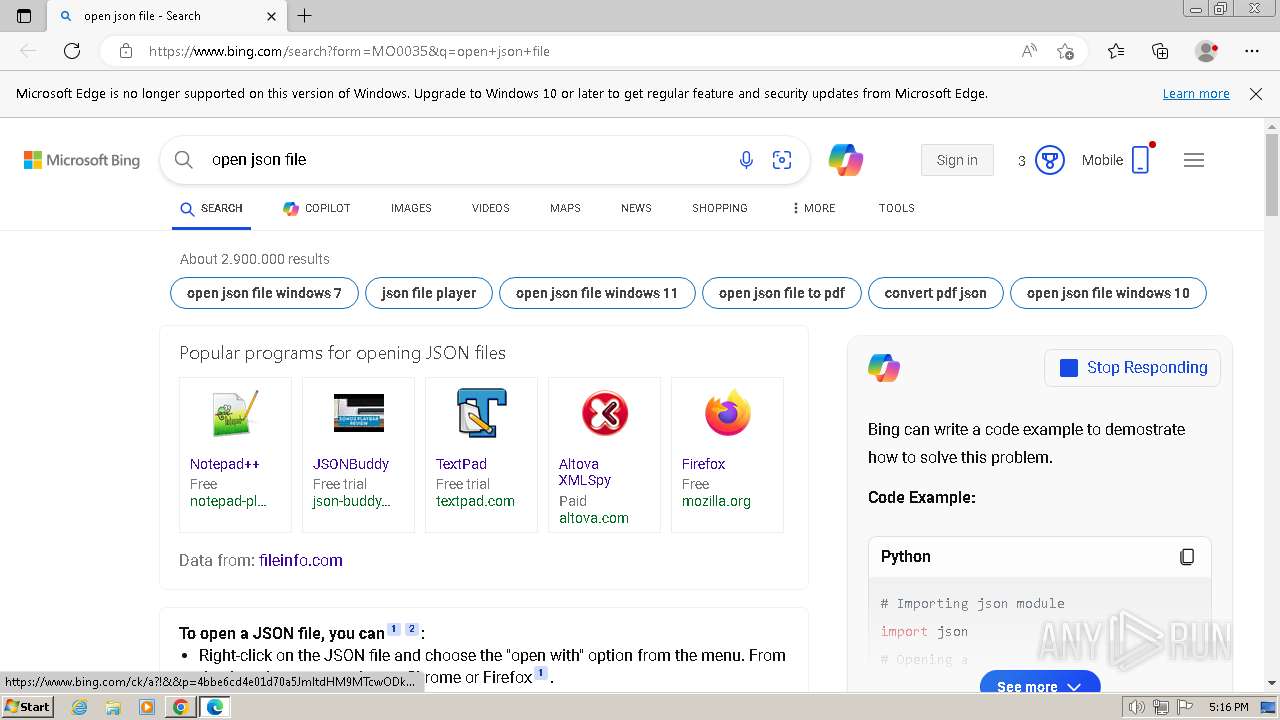
Task: Click the Notepad++ program icon
Action: pos(235,414)
